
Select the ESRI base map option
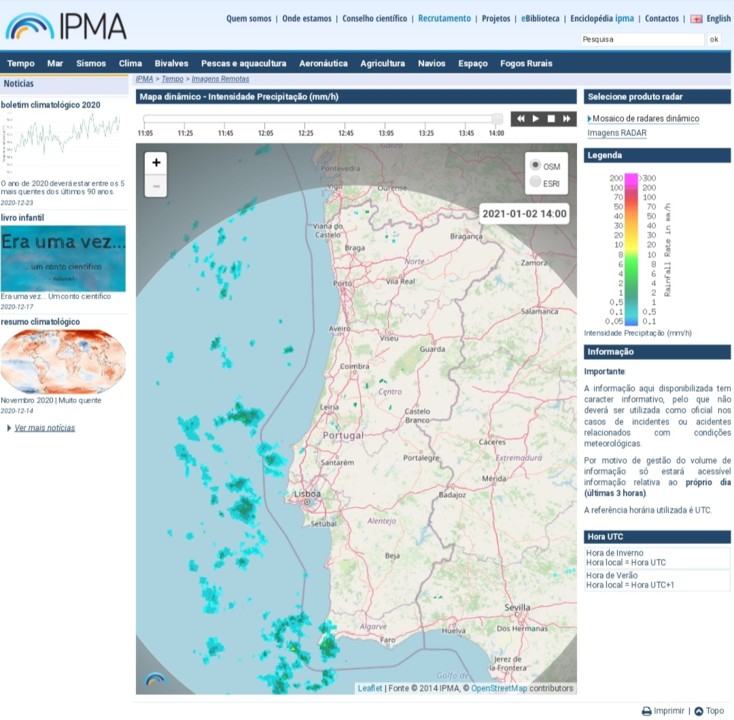click(x=536, y=182)
